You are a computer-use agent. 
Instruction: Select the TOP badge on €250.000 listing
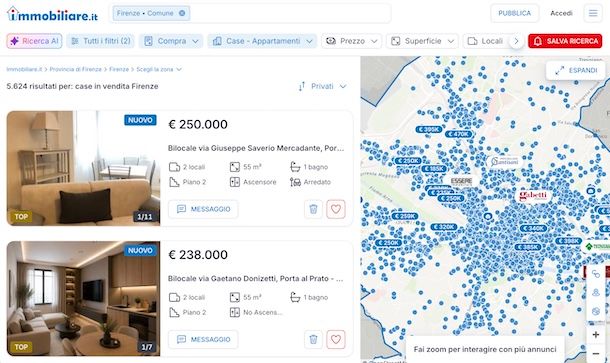[21, 217]
